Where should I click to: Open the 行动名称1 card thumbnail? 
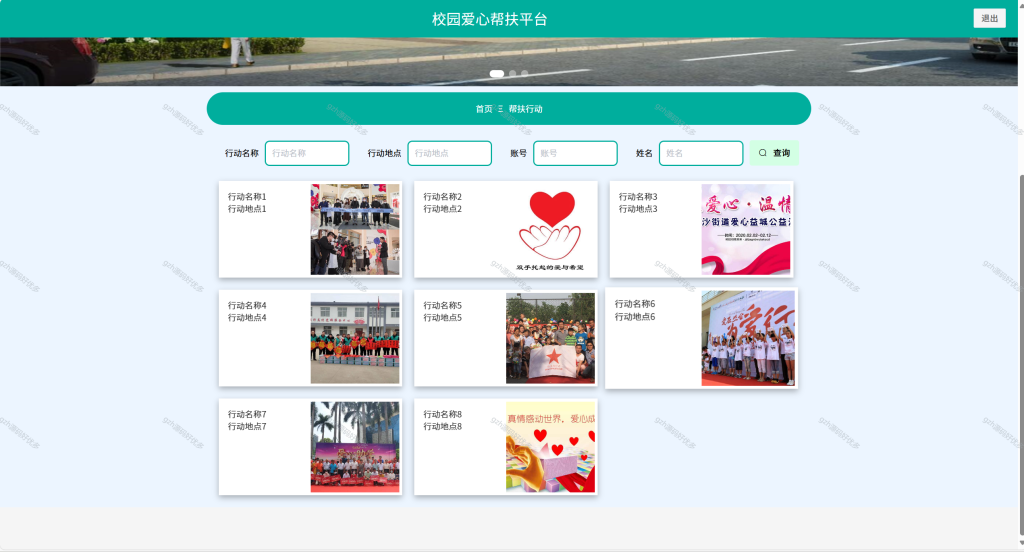(x=355, y=229)
